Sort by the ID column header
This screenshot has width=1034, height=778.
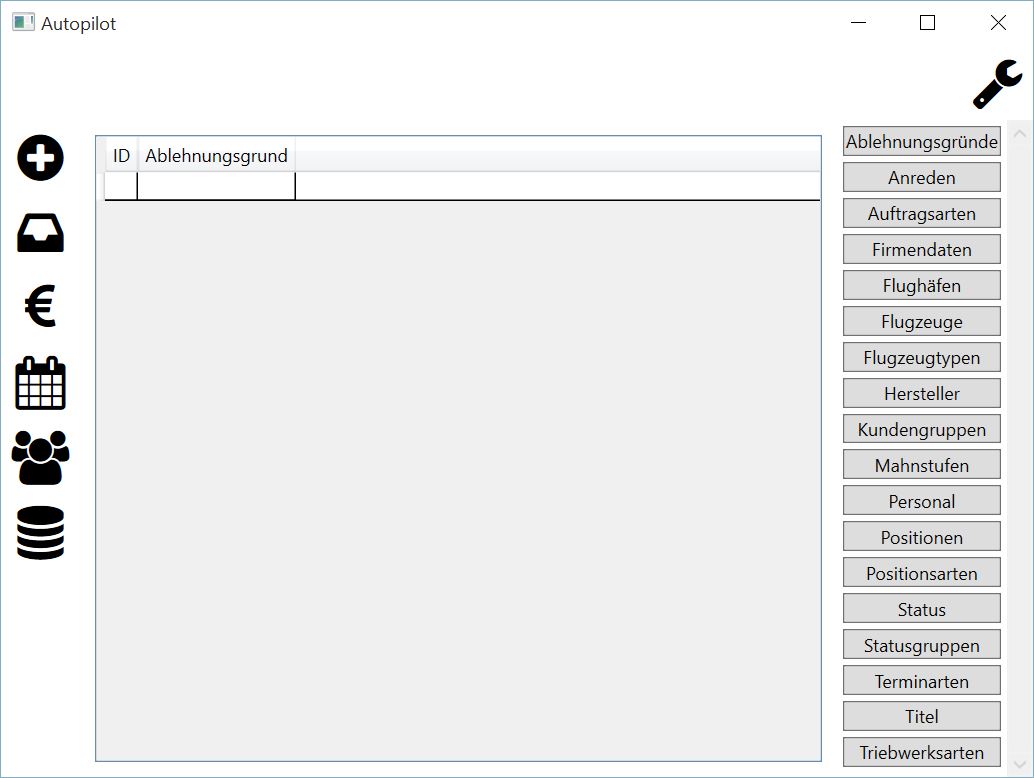(x=121, y=156)
